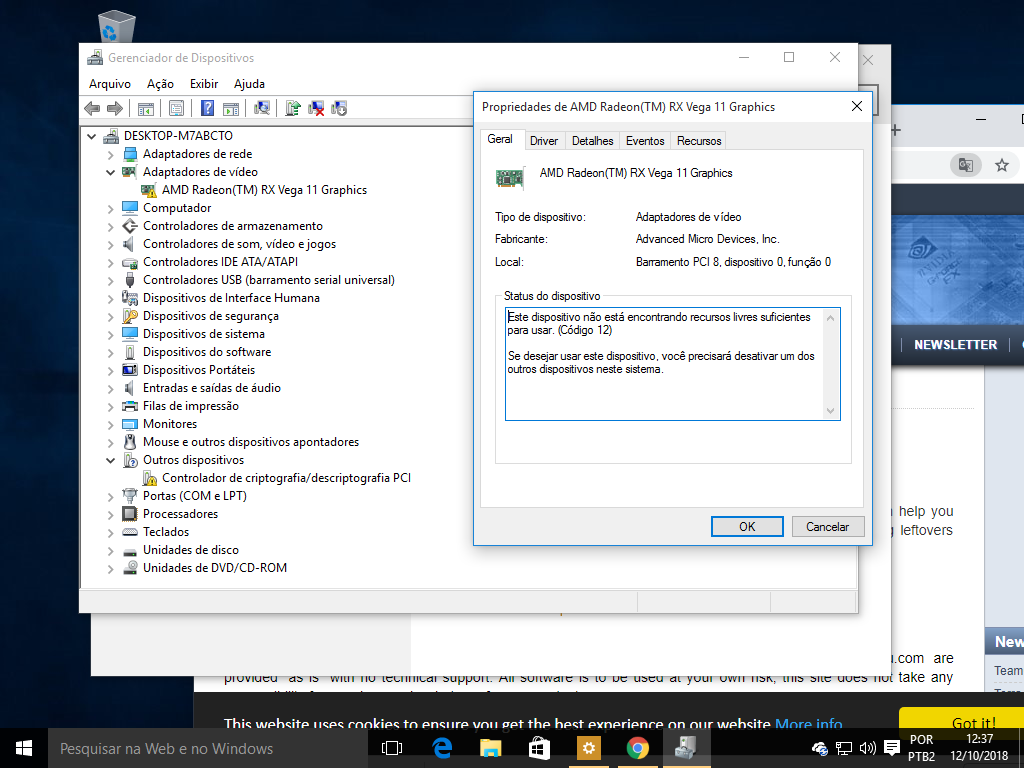This screenshot has height=768, width=1024.
Task: Expand the Processadores tree node
Action: pos(110,515)
